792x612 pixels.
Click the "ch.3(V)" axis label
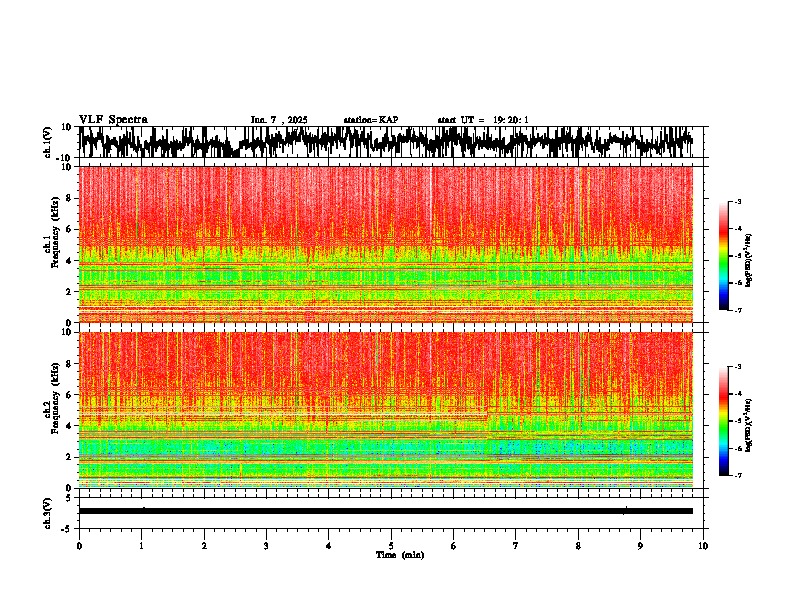[x=49, y=513]
